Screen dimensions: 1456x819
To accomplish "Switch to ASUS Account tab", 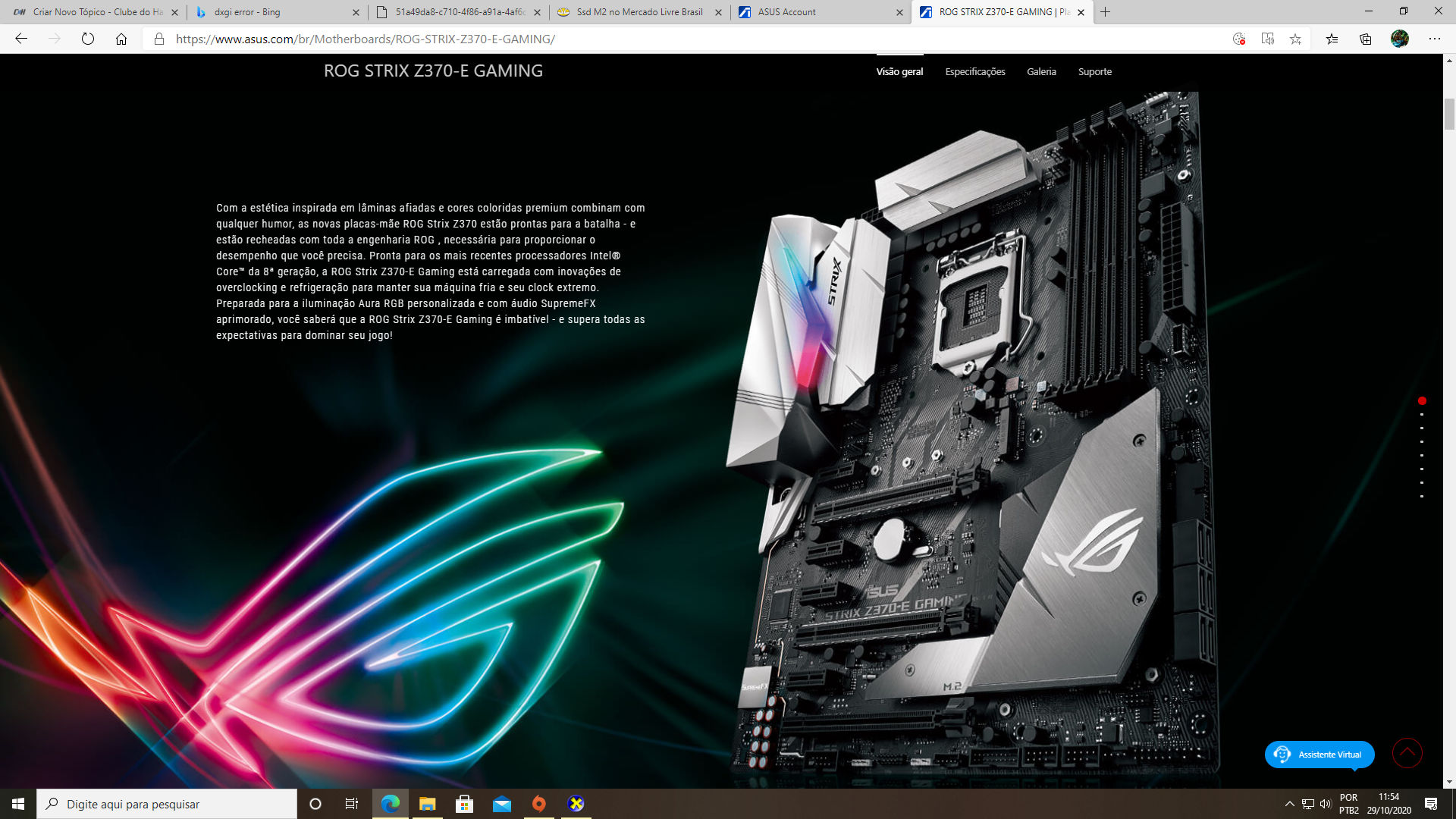I will [x=821, y=12].
